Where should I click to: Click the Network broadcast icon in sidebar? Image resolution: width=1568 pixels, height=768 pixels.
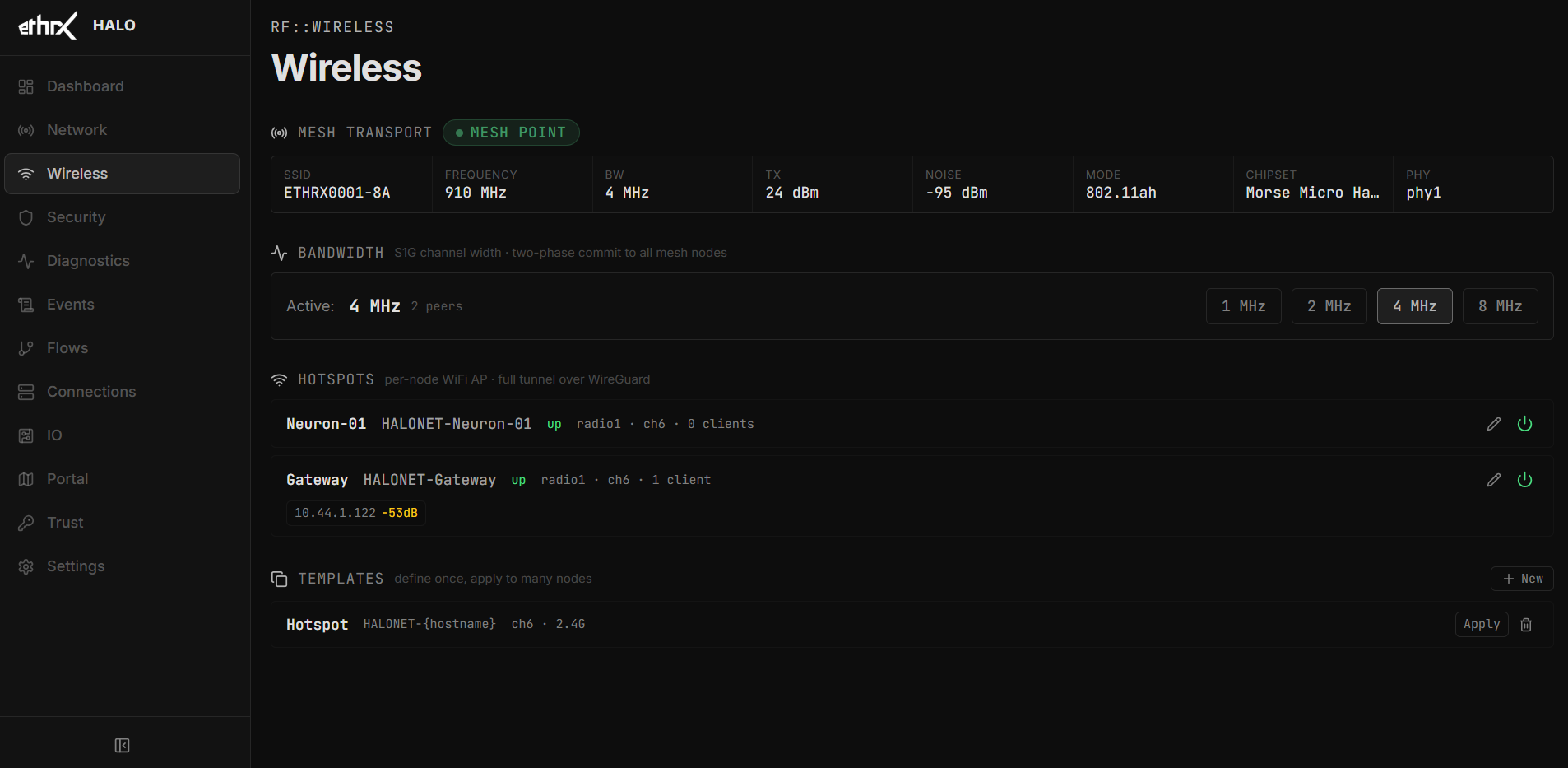coord(26,130)
